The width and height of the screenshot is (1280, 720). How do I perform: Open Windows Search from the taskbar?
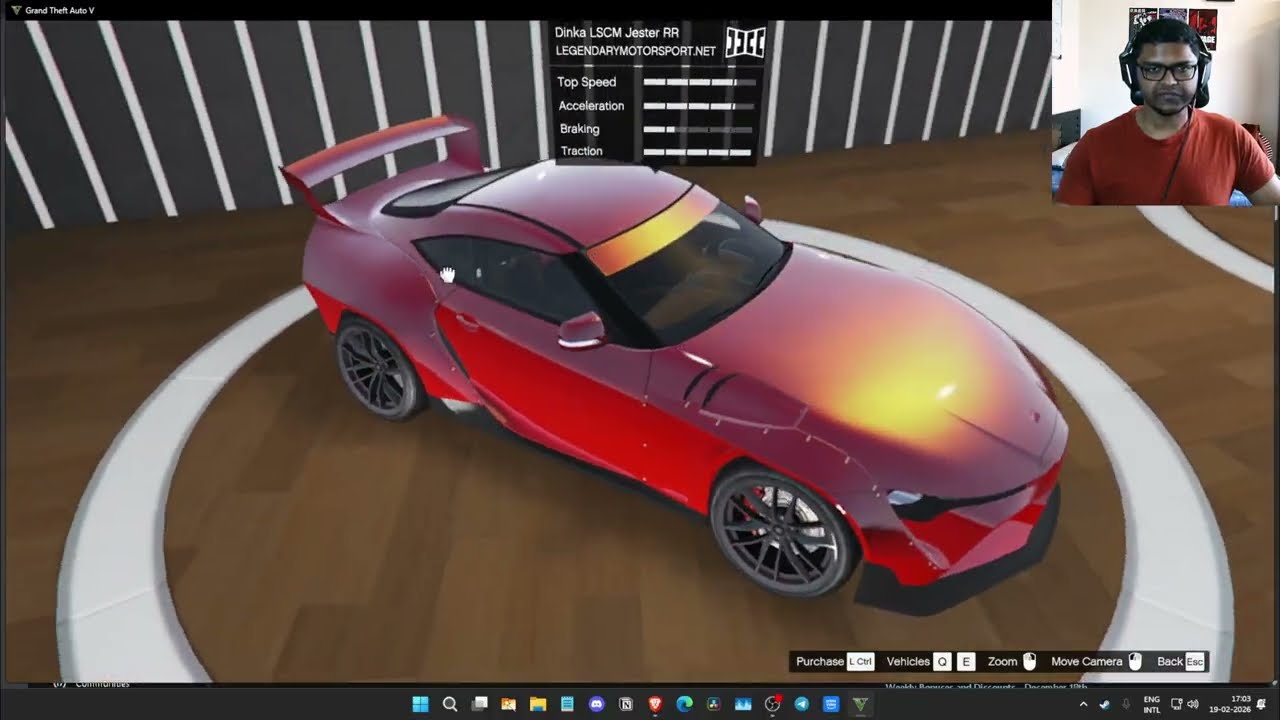[450, 704]
